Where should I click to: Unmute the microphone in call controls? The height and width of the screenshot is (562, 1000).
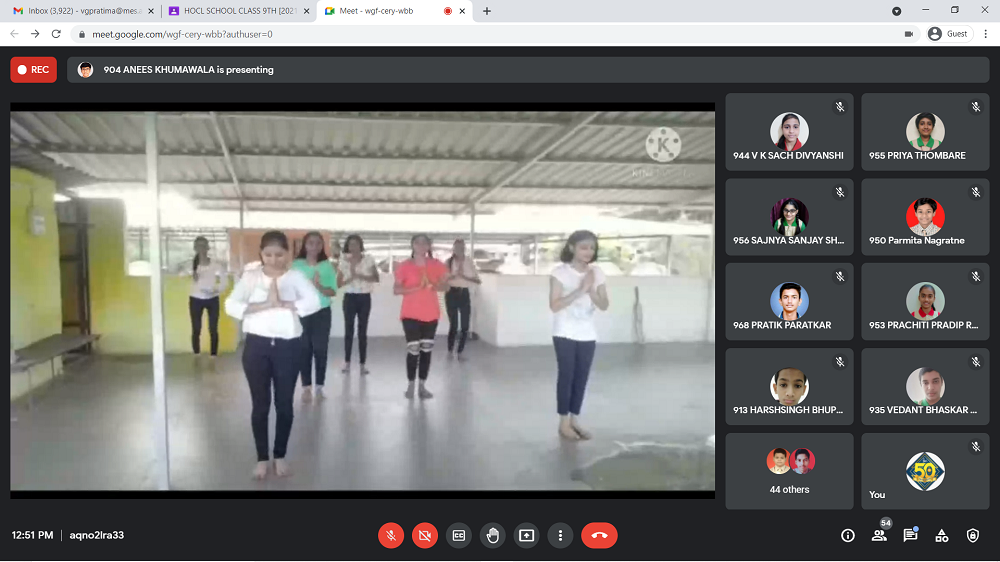tap(391, 535)
